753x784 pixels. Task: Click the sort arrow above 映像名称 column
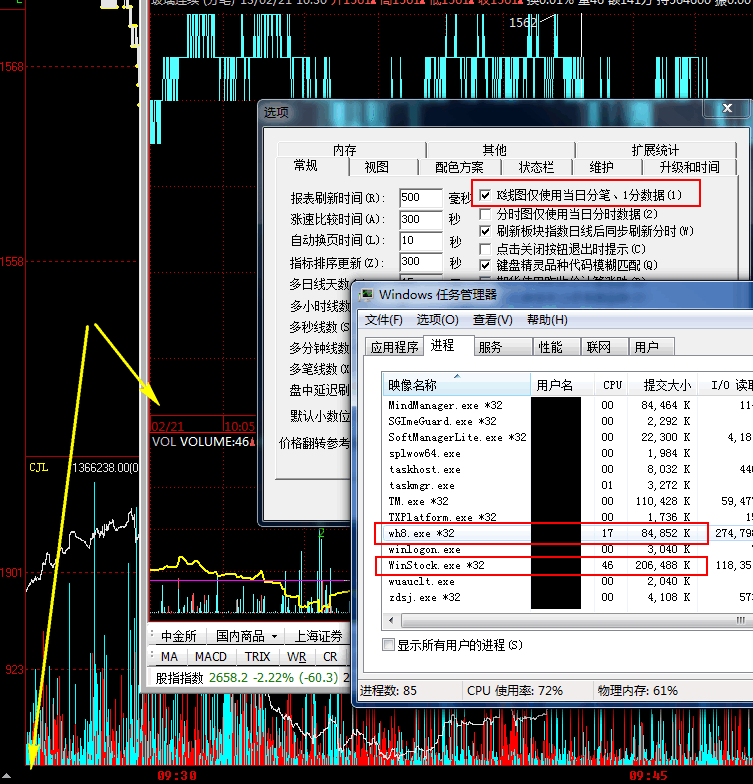click(457, 375)
